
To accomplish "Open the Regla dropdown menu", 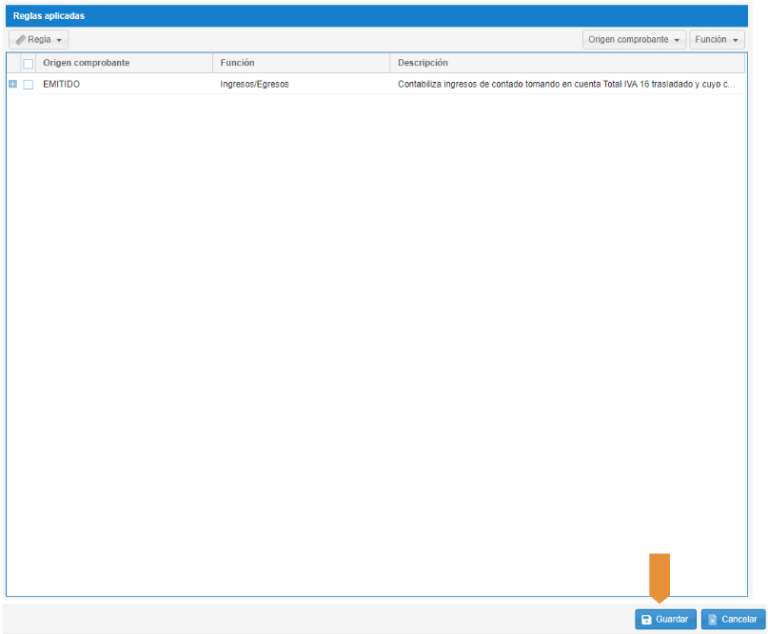I will pyautogui.click(x=39, y=40).
